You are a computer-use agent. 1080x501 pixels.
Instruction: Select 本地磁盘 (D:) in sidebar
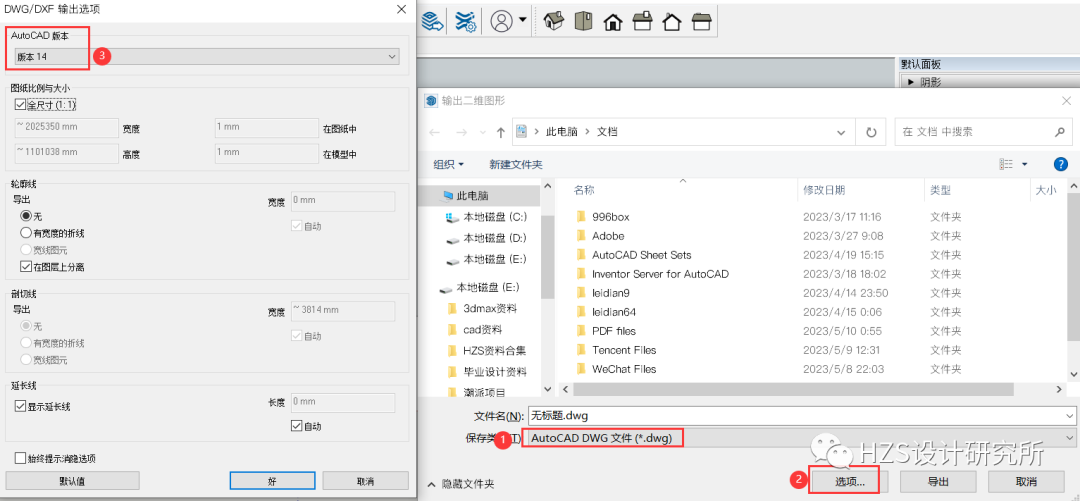[486, 238]
